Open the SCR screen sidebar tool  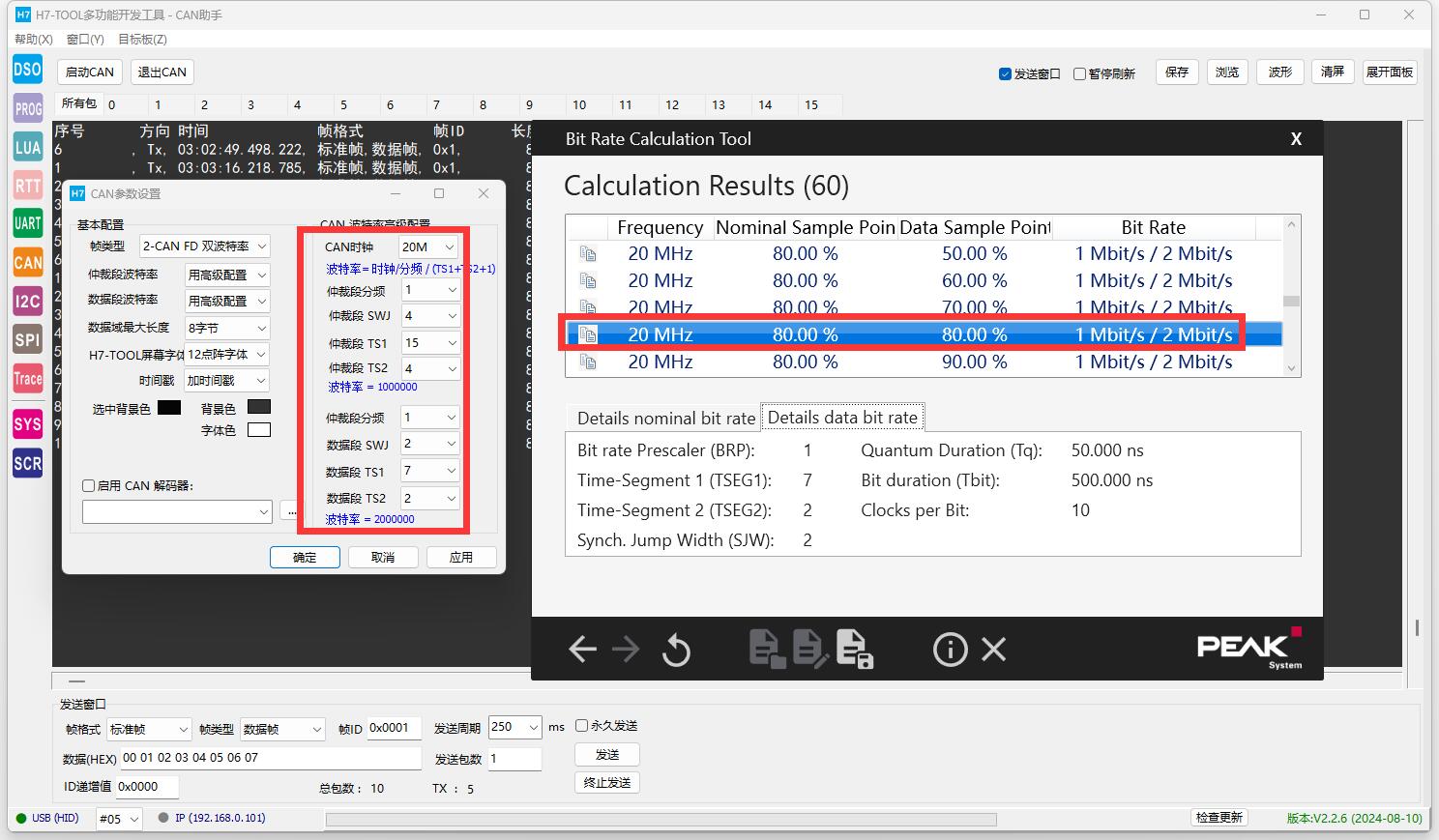[x=27, y=463]
